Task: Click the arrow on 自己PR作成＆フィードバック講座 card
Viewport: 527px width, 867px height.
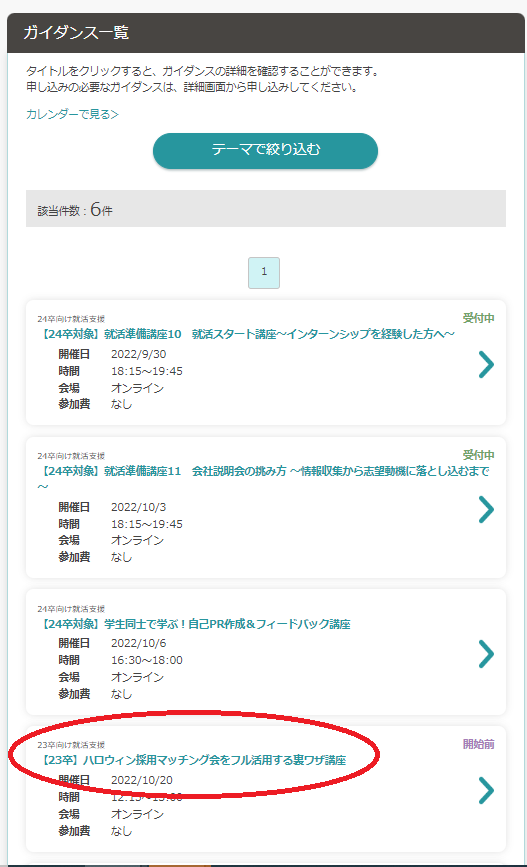Action: click(x=486, y=654)
